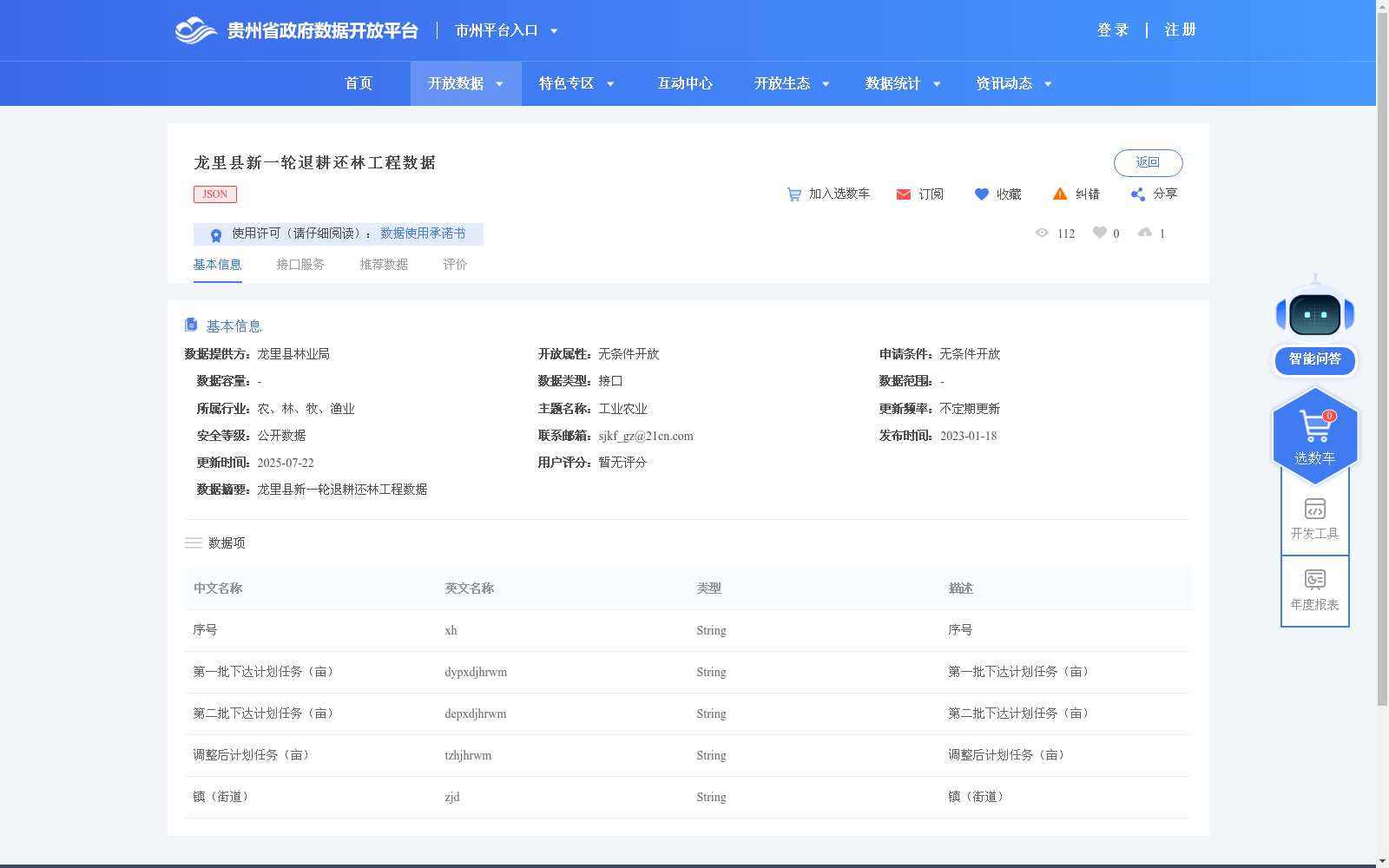Click the JSON format tag
This screenshot has height=868, width=1389.
[215, 194]
